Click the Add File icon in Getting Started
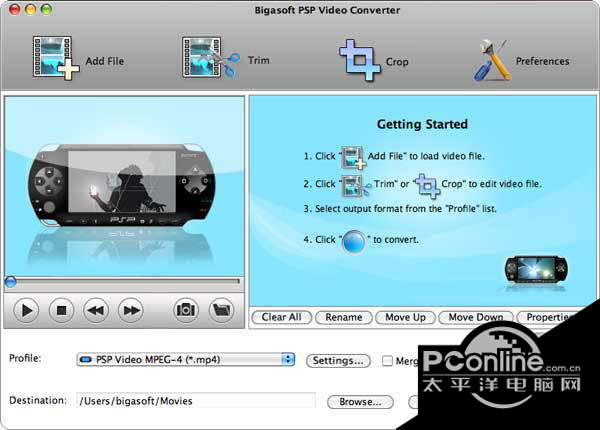Screen dimensions: 600x430 353,157
